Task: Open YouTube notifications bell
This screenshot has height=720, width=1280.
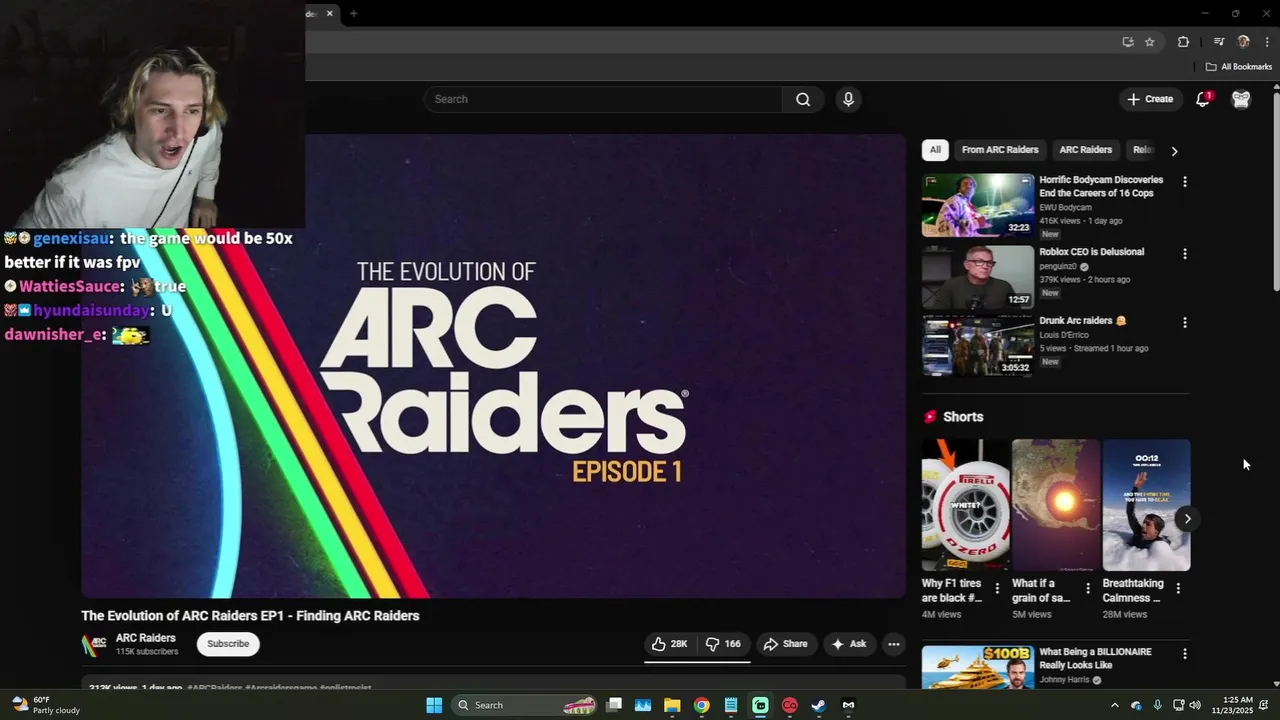Action: pos(1203,99)
